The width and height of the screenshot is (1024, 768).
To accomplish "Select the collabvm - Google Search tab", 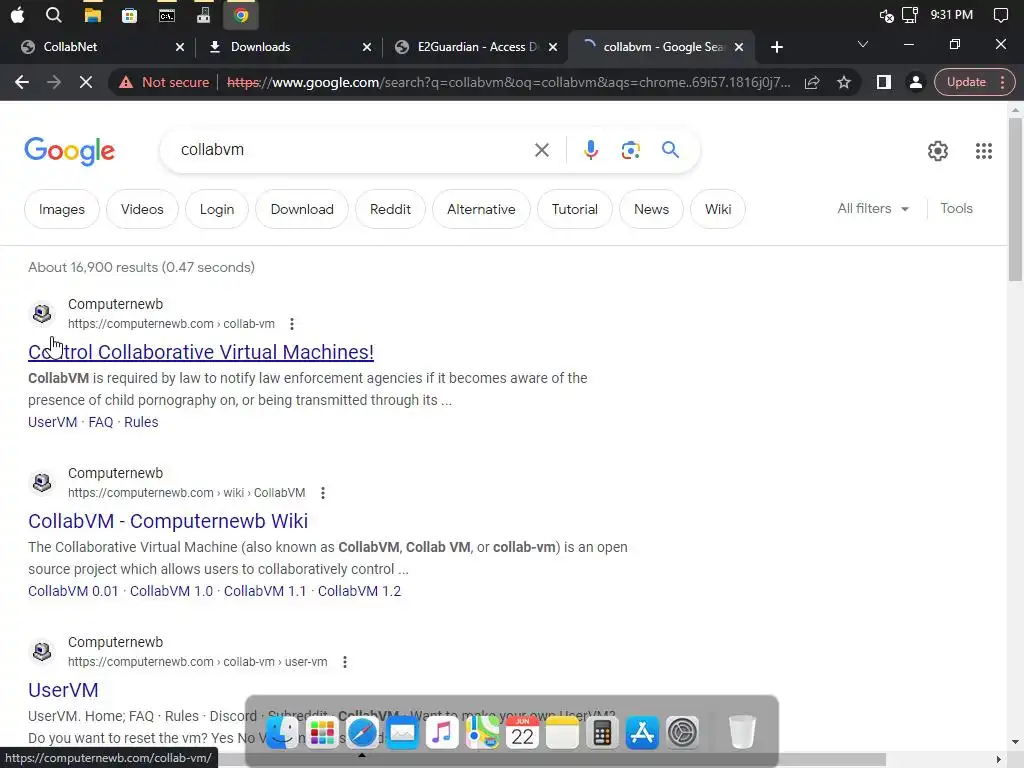I will point(661,47).
